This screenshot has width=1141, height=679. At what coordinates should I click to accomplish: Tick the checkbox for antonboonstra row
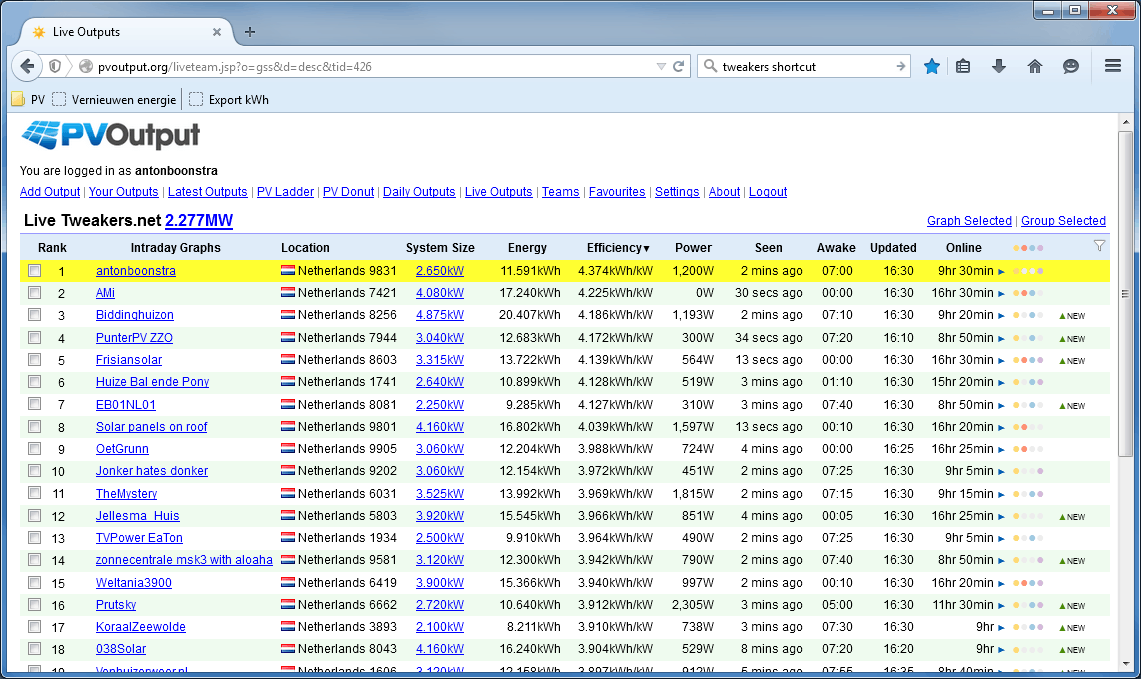pos(35,271)
